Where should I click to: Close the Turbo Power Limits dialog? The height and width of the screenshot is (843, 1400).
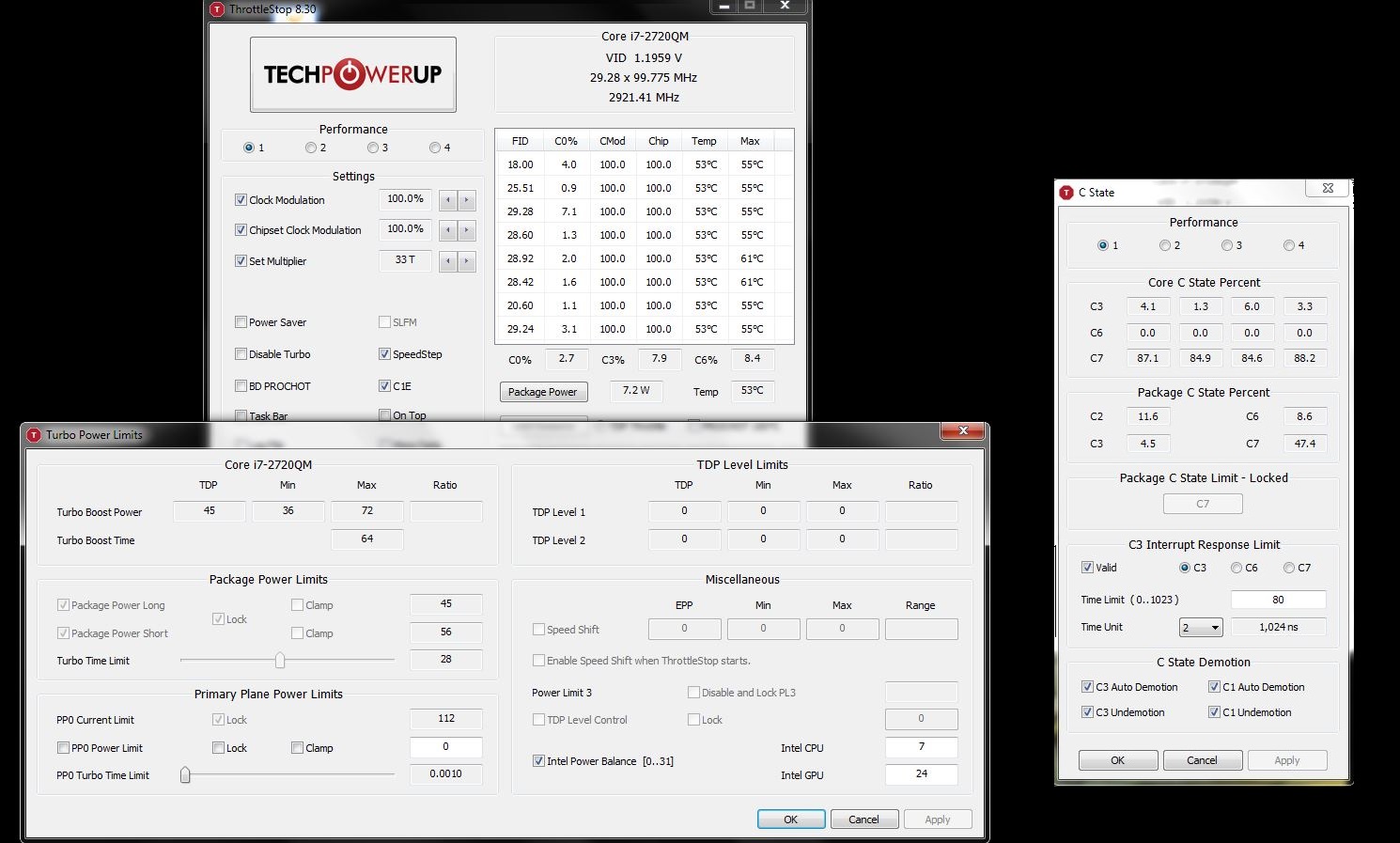[x=963, y=430]
